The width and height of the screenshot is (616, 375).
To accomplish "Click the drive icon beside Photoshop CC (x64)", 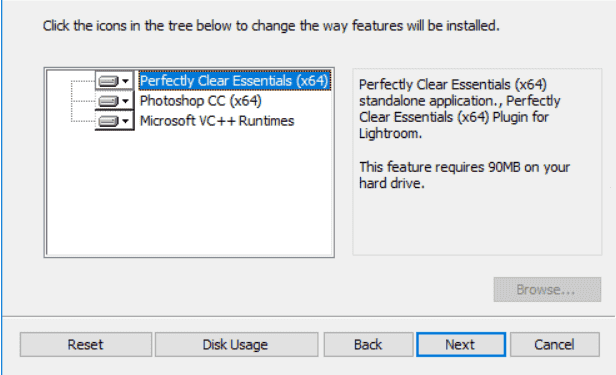I will pos(108,101).
